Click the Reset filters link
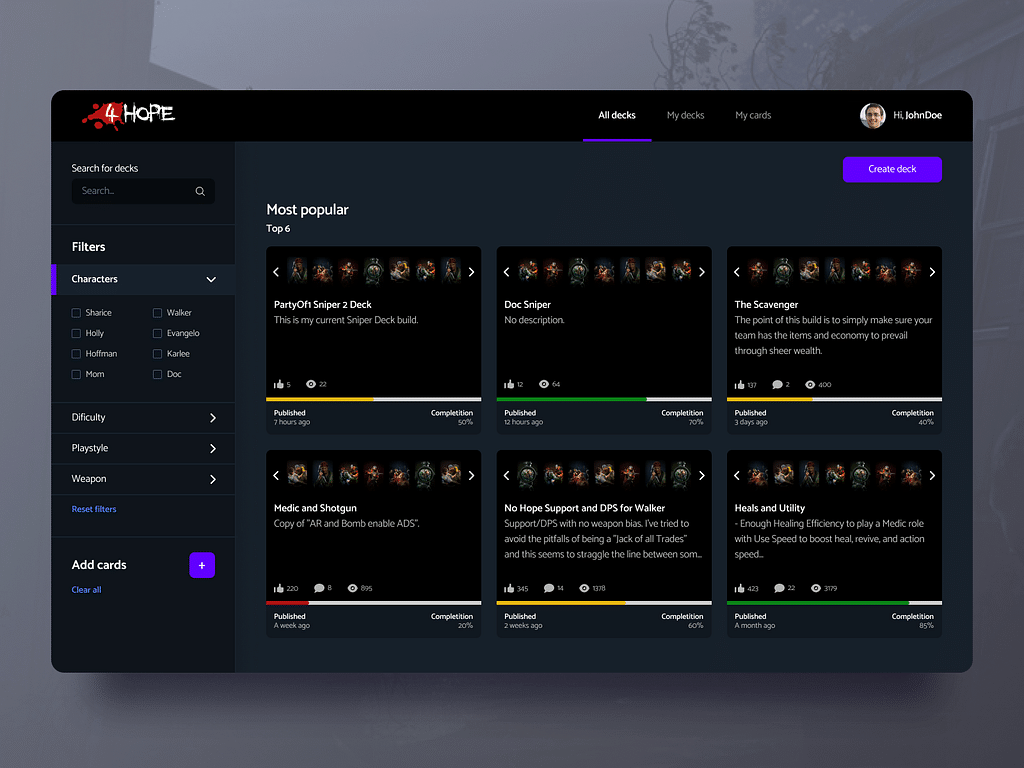Viewport: 1024px width, 768px height. (94, 509)
